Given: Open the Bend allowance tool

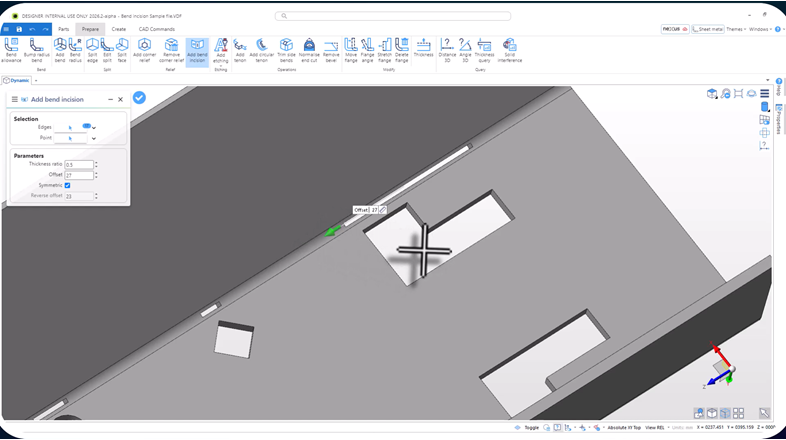Looking at the screenshot, I should [x=11, y=50].
